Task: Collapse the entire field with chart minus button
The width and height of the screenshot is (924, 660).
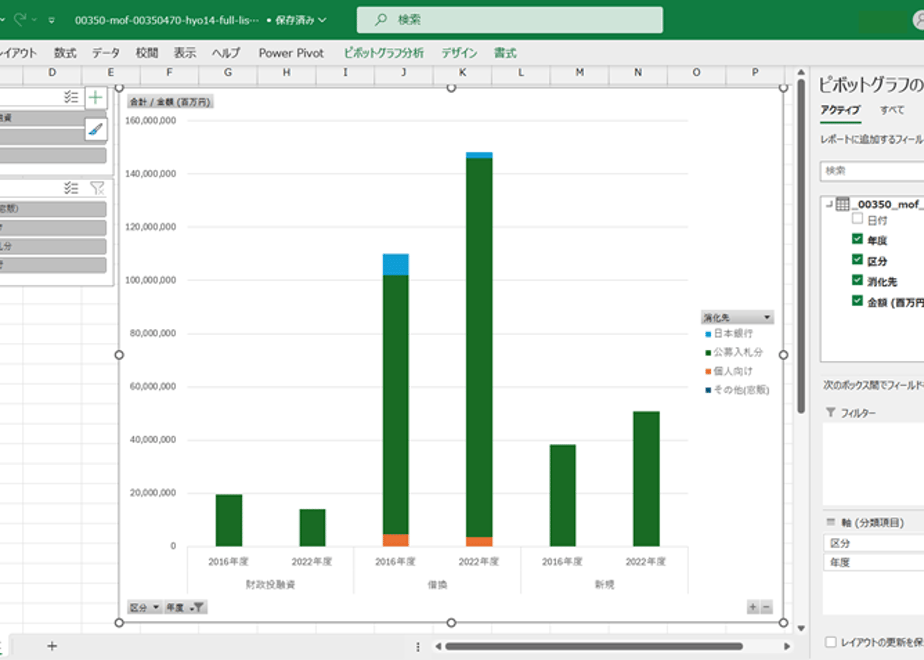Action: (x=766, y=607)
